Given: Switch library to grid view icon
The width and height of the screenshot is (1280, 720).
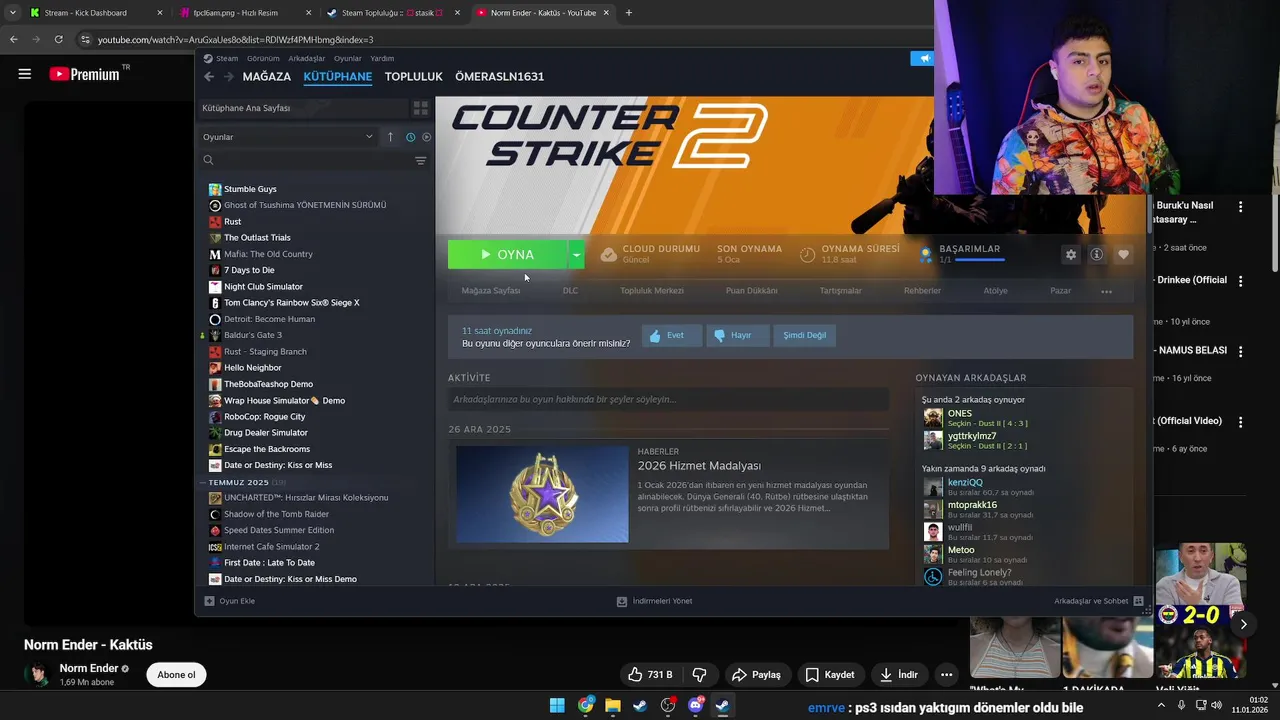Looking at the screenshot, I should click(421, 108).
